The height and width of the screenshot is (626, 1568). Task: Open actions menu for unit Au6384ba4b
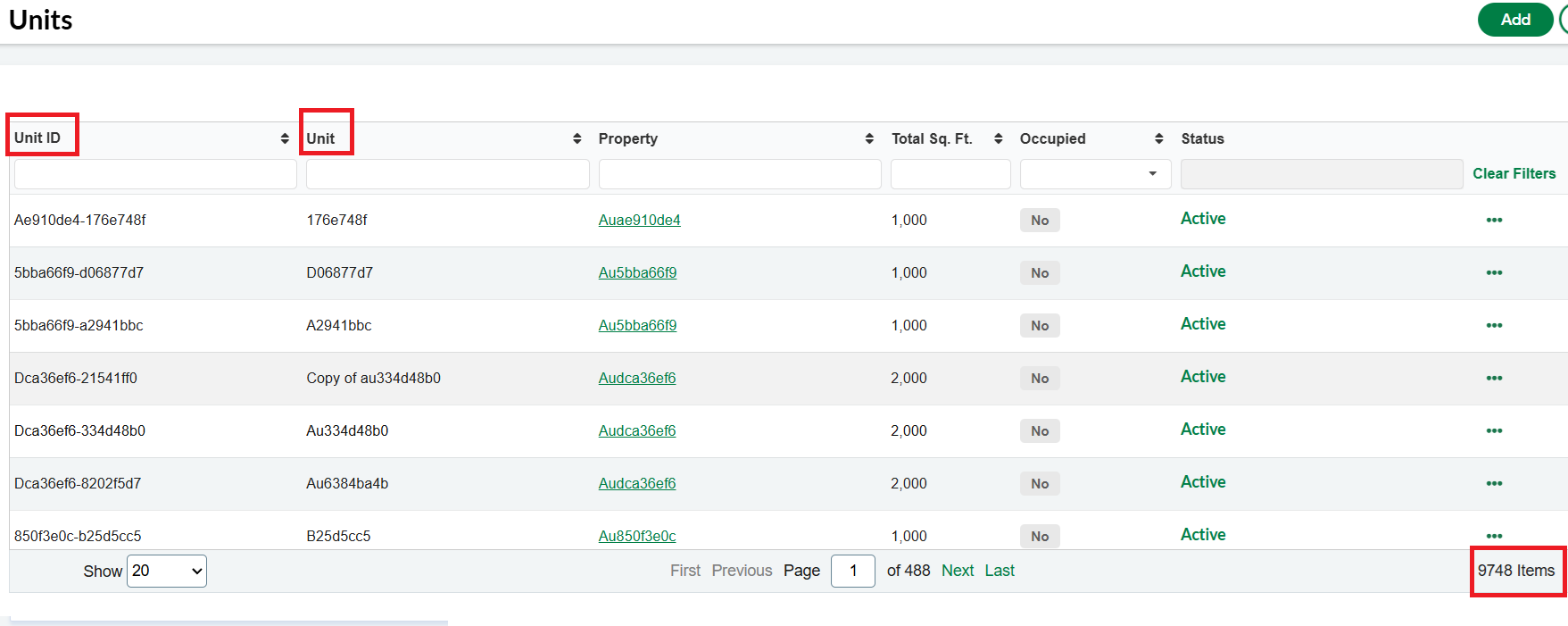tap(1494, 483)
